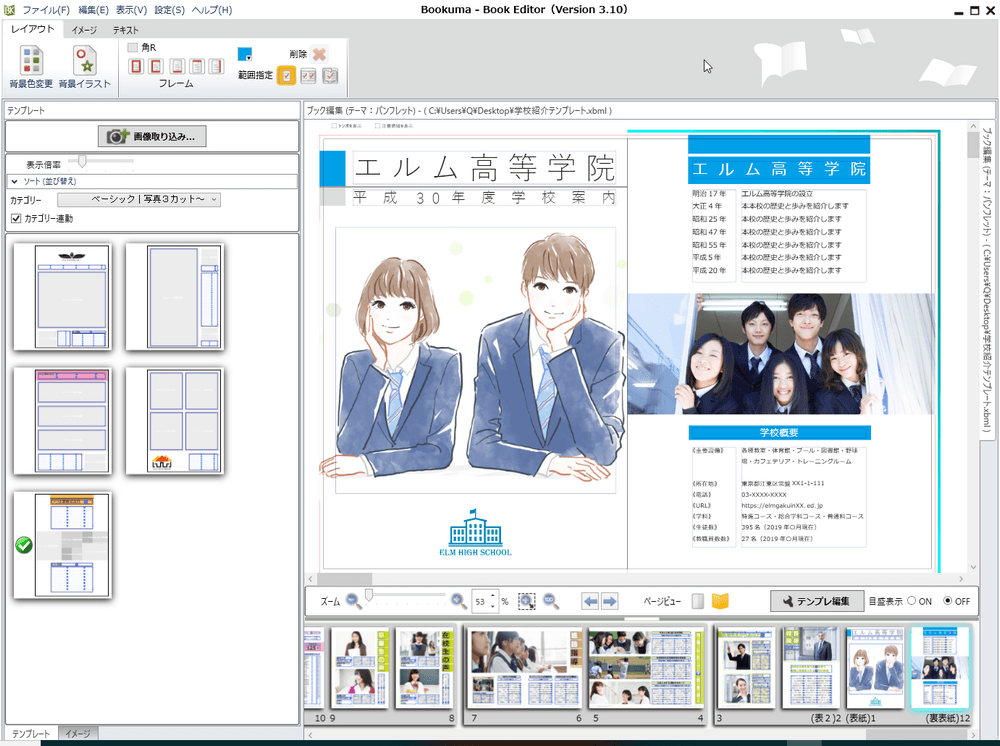Image resolution: width=1000 pixels, height=746 pixels.
Task: Click the 画像取り込み import image button
Action: coord(152,136)
